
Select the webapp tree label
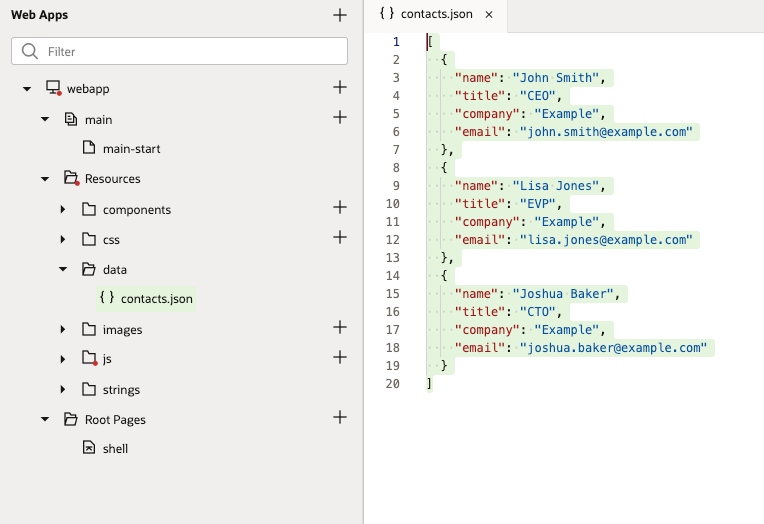coord(88,89)
